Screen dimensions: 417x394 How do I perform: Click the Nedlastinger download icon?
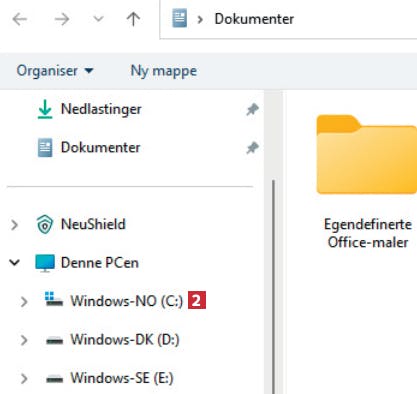45,109
